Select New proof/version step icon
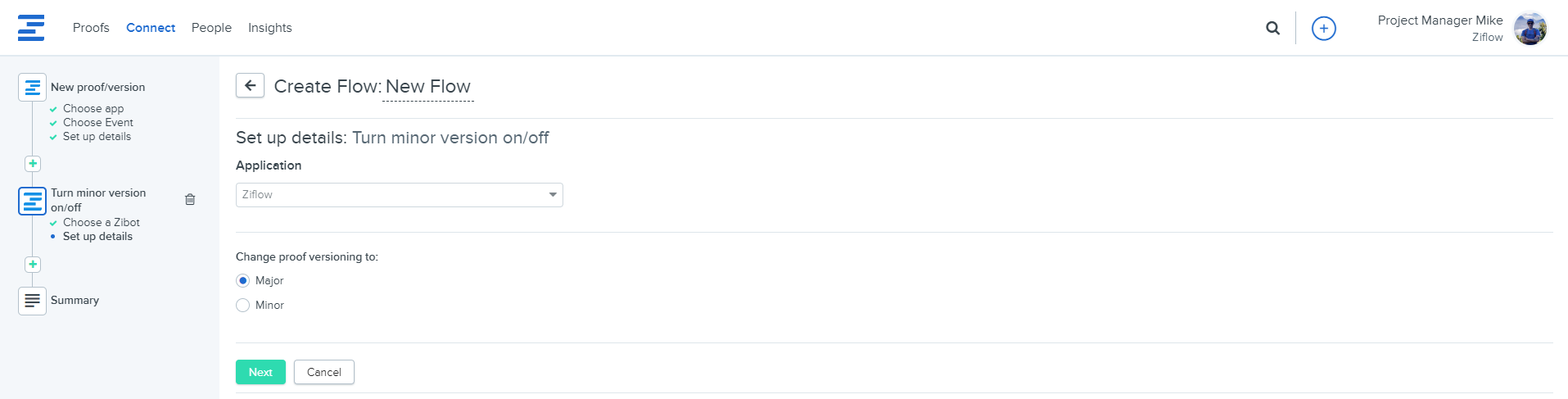1568x399 pixels. (x=32, y=87)
